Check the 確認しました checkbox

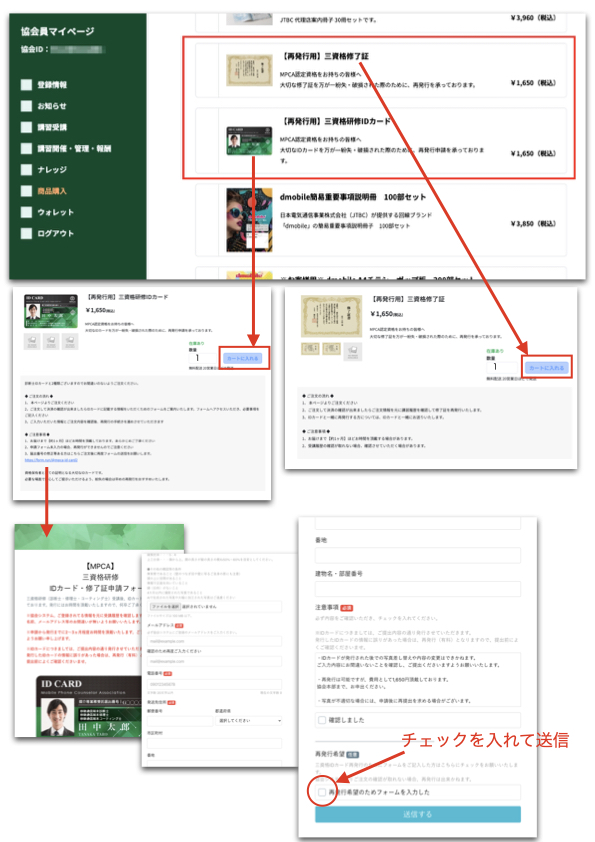pos(322,720)
